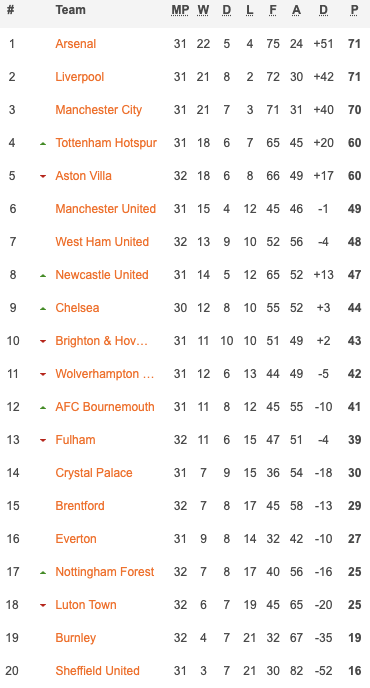
Task: Click red down arrow beside Wolverhampton
Action: coord(43,374)
